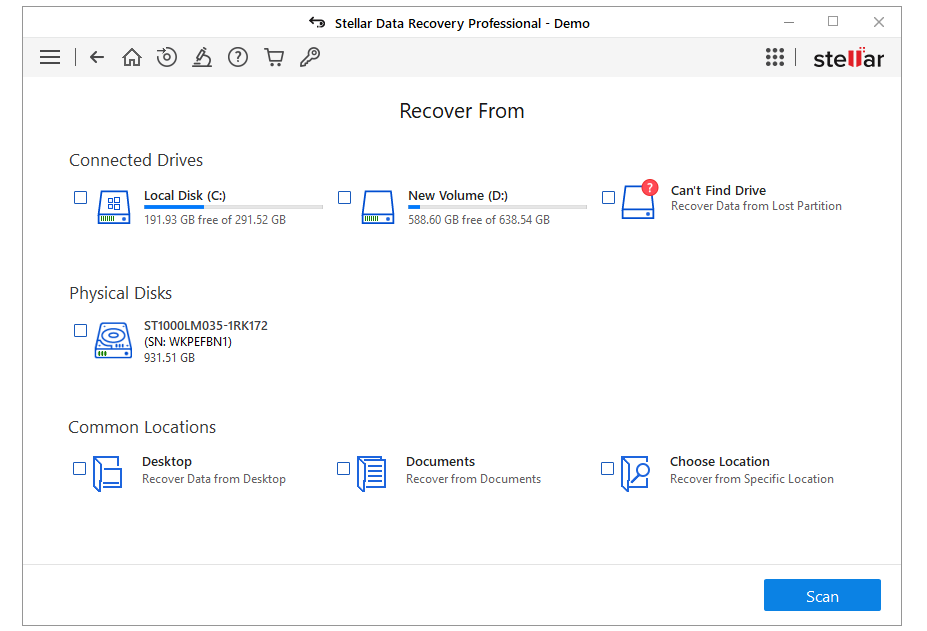
Task: Check the New Volume (D:) checkbox
Action: click(344, 198)
